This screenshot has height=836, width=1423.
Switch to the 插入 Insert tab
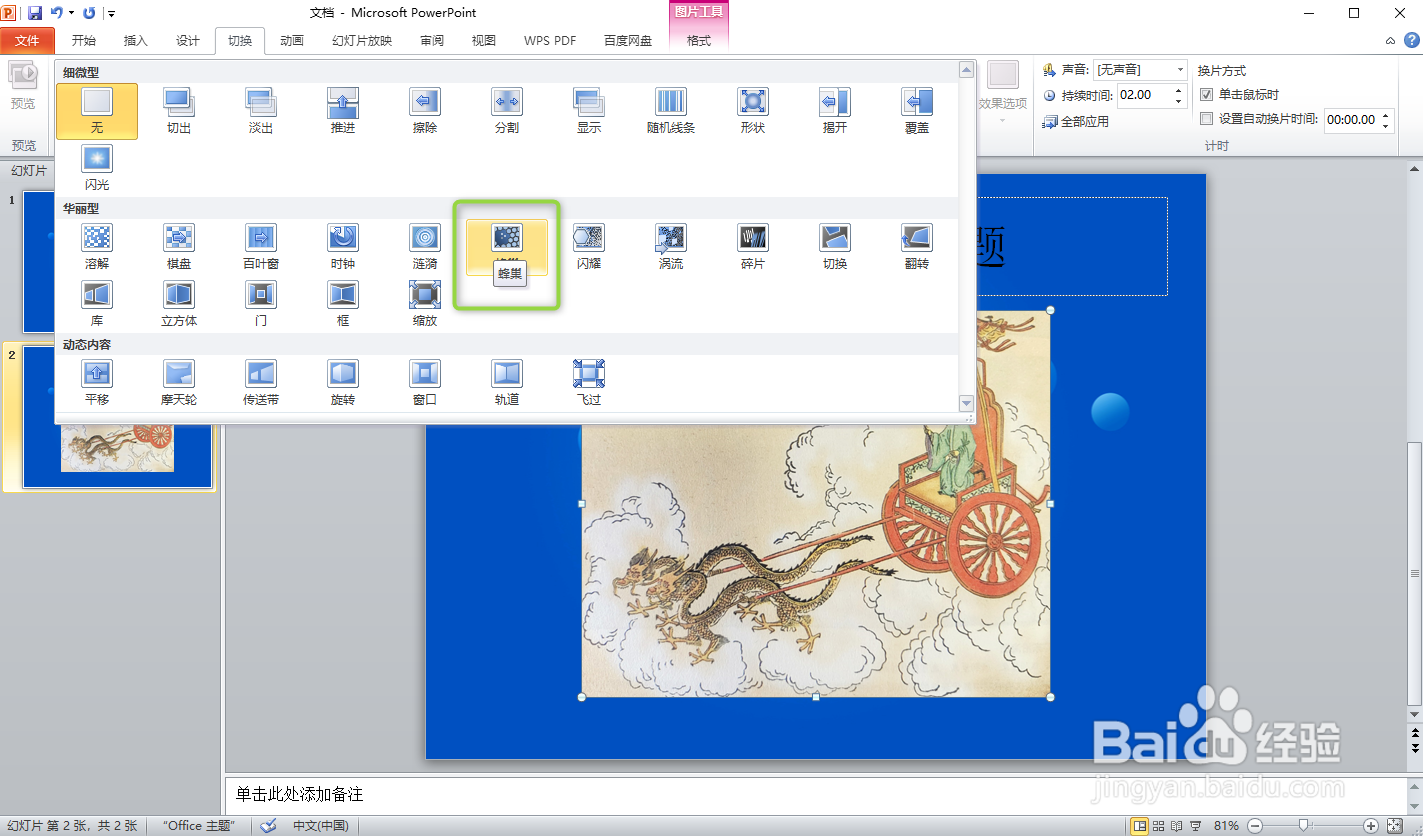point(135,41)
